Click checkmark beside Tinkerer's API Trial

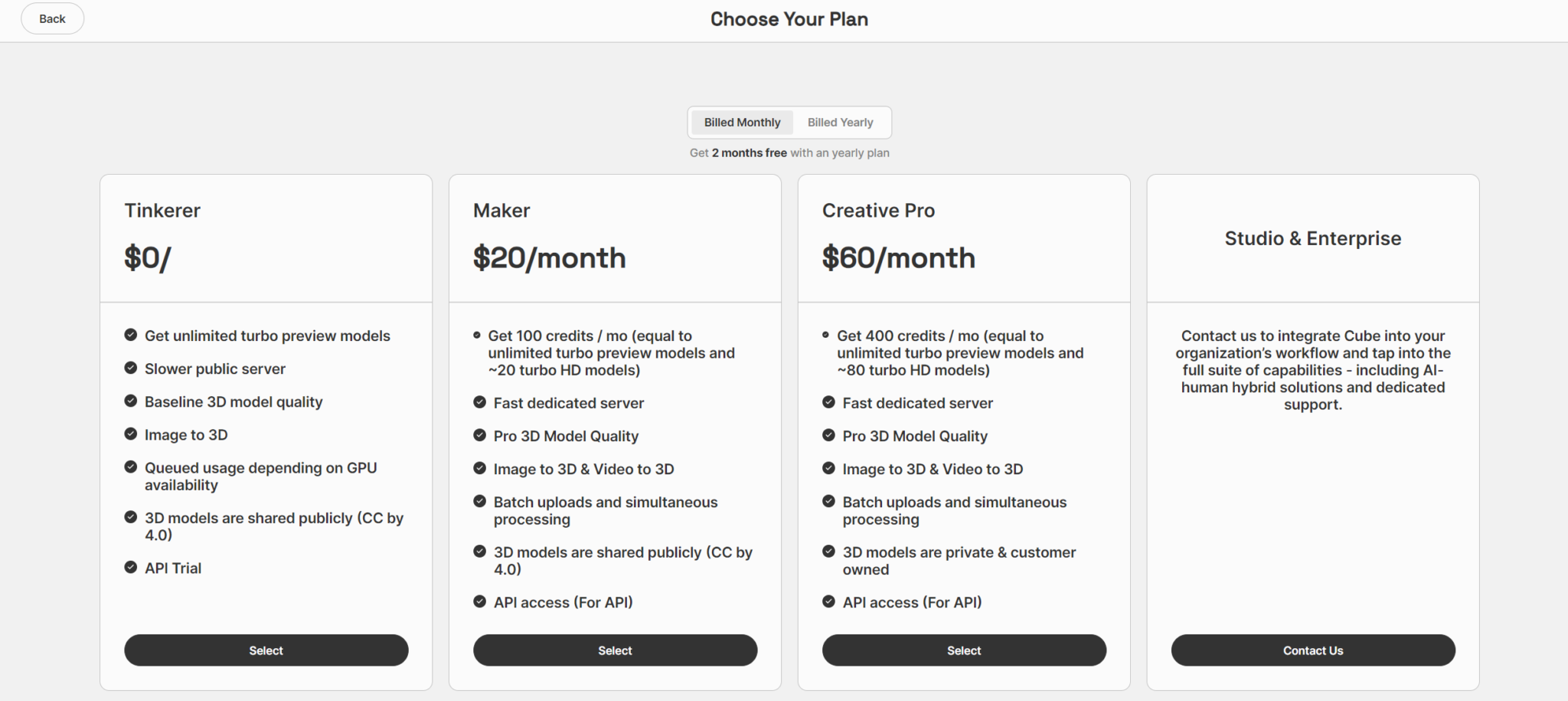coord(131,567)
